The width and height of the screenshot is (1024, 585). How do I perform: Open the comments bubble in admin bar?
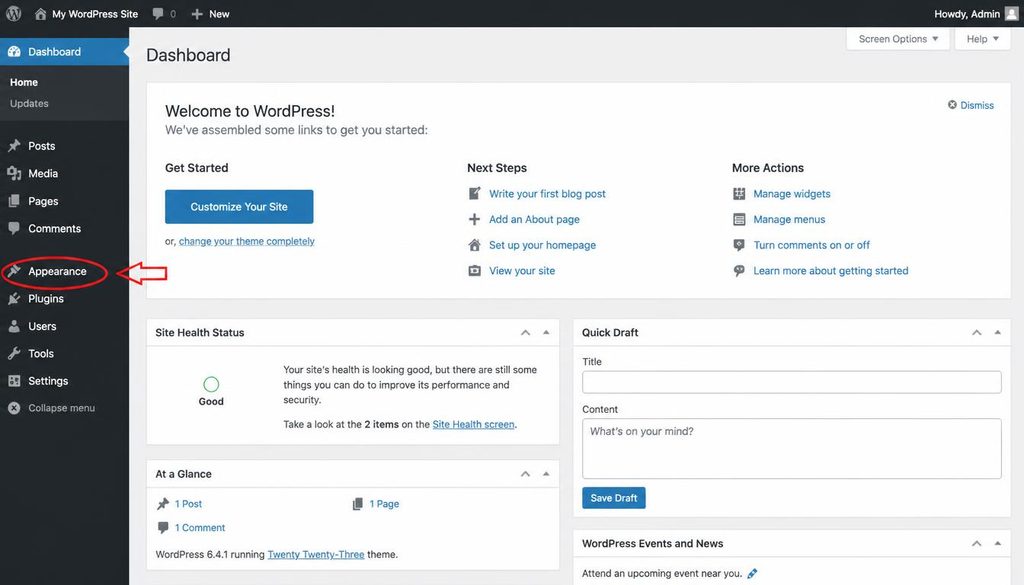(x=158, y=14)
